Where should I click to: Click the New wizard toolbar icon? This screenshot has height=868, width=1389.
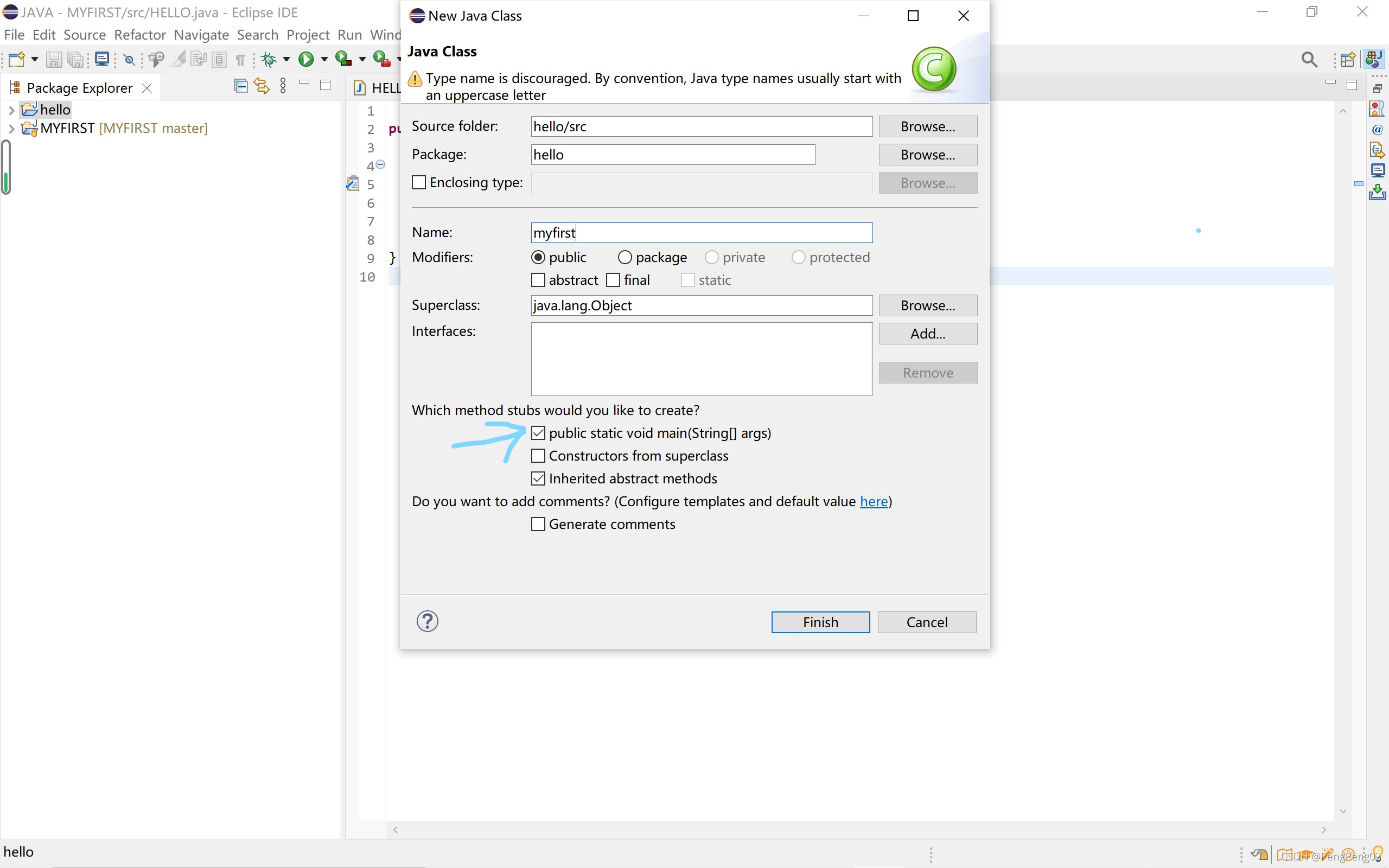[16, 59]
